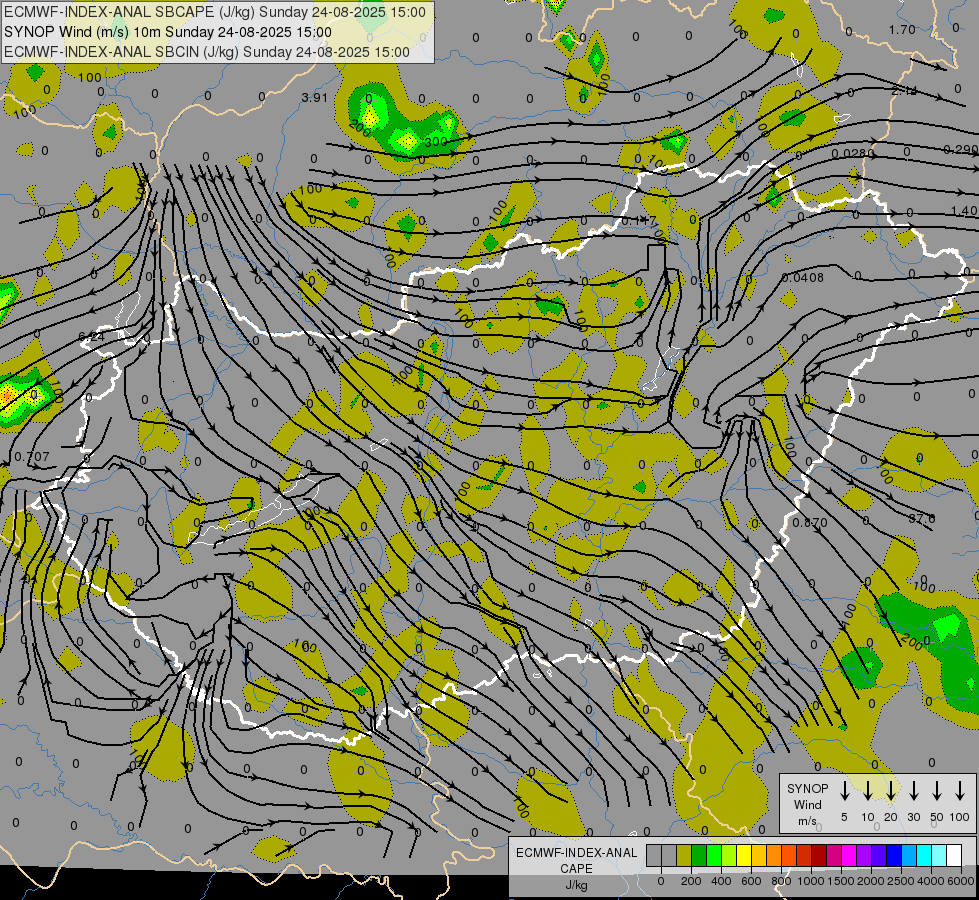The height and width of the screenshot is (900, 979).
Task: Click the 100 m/s wind arrow in legend
Action: pyautogui.click(x=960, y=791)
